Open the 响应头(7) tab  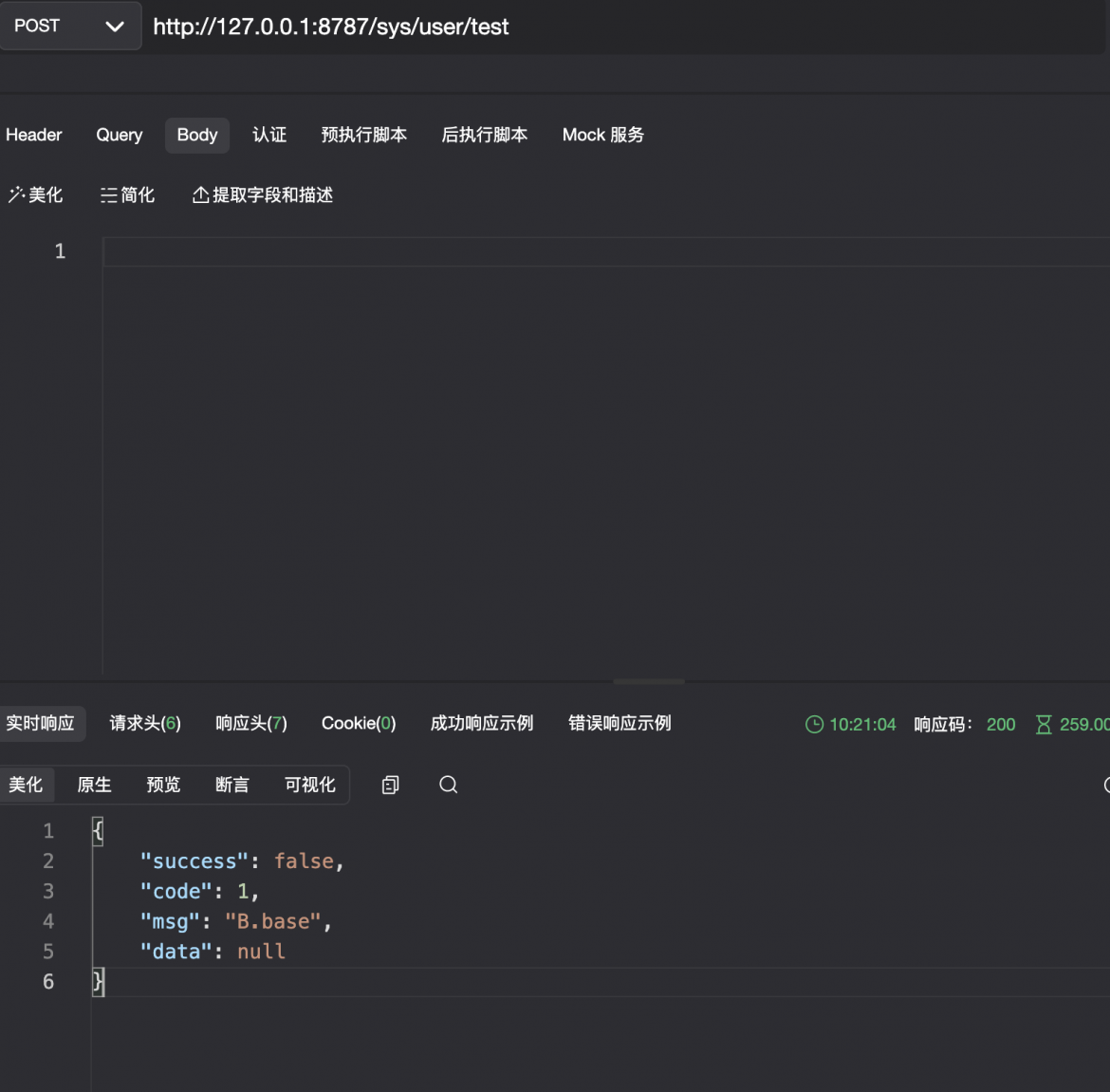[x=251, y=724]
